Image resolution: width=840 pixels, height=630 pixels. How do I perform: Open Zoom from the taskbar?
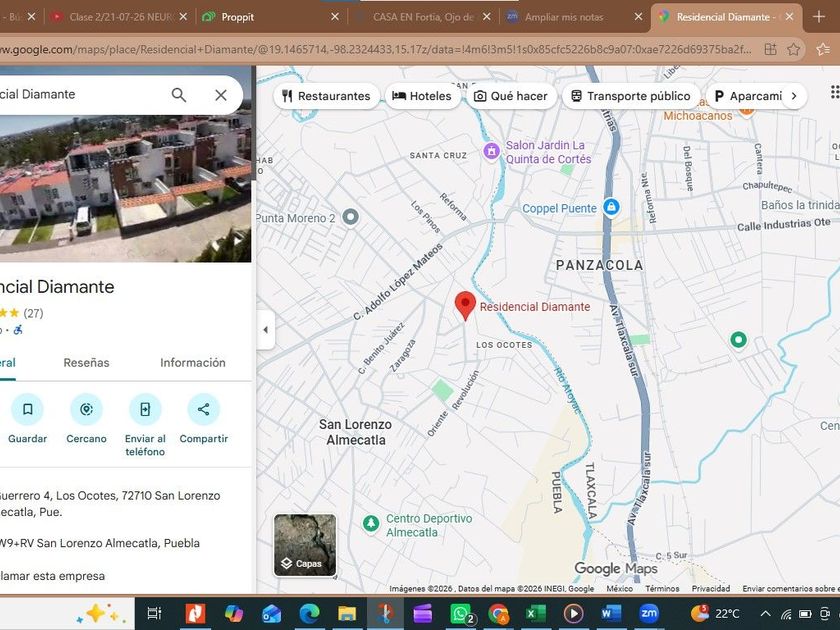click(x=649, y=613)
